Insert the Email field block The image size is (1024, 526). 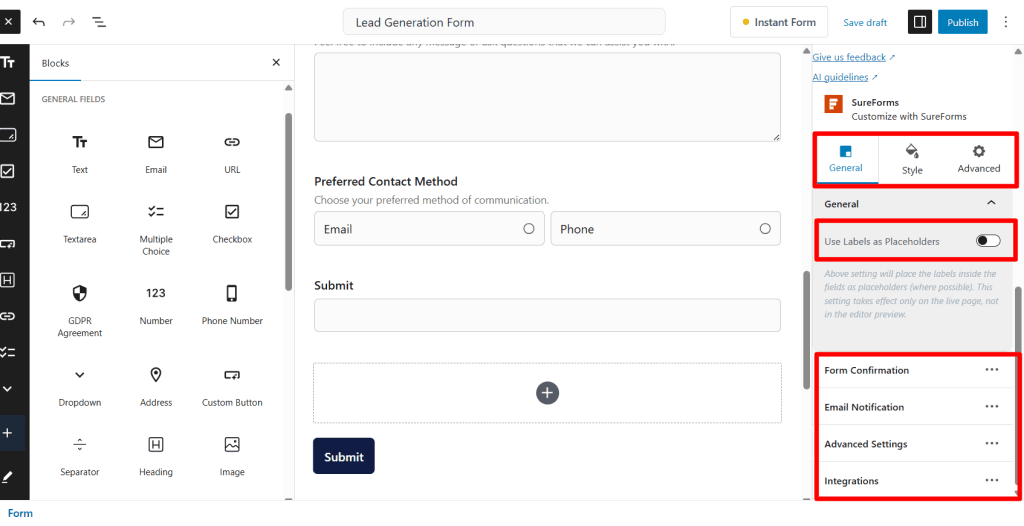click(x=156, y=153)
